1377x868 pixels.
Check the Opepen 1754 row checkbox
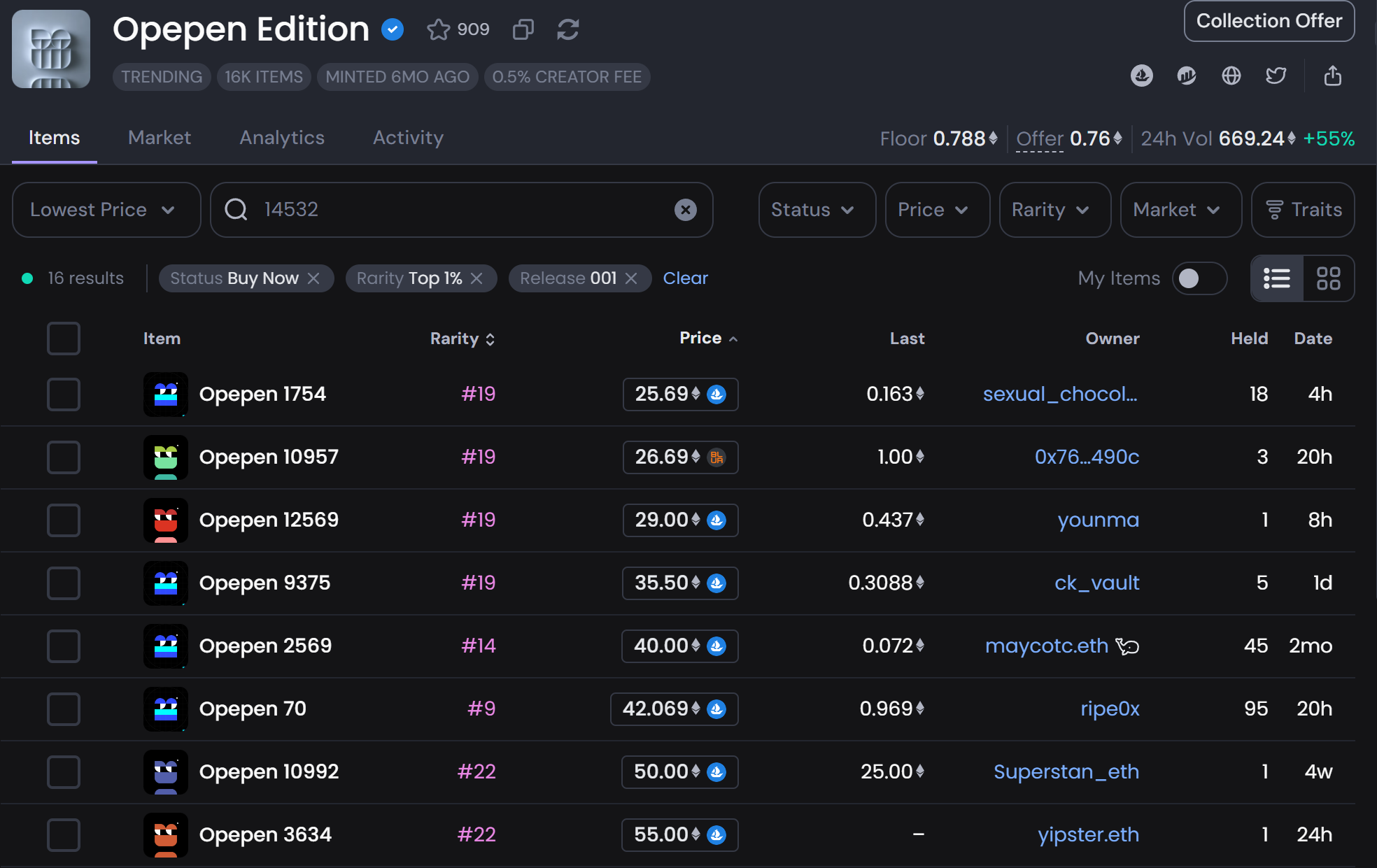[64, 394]
